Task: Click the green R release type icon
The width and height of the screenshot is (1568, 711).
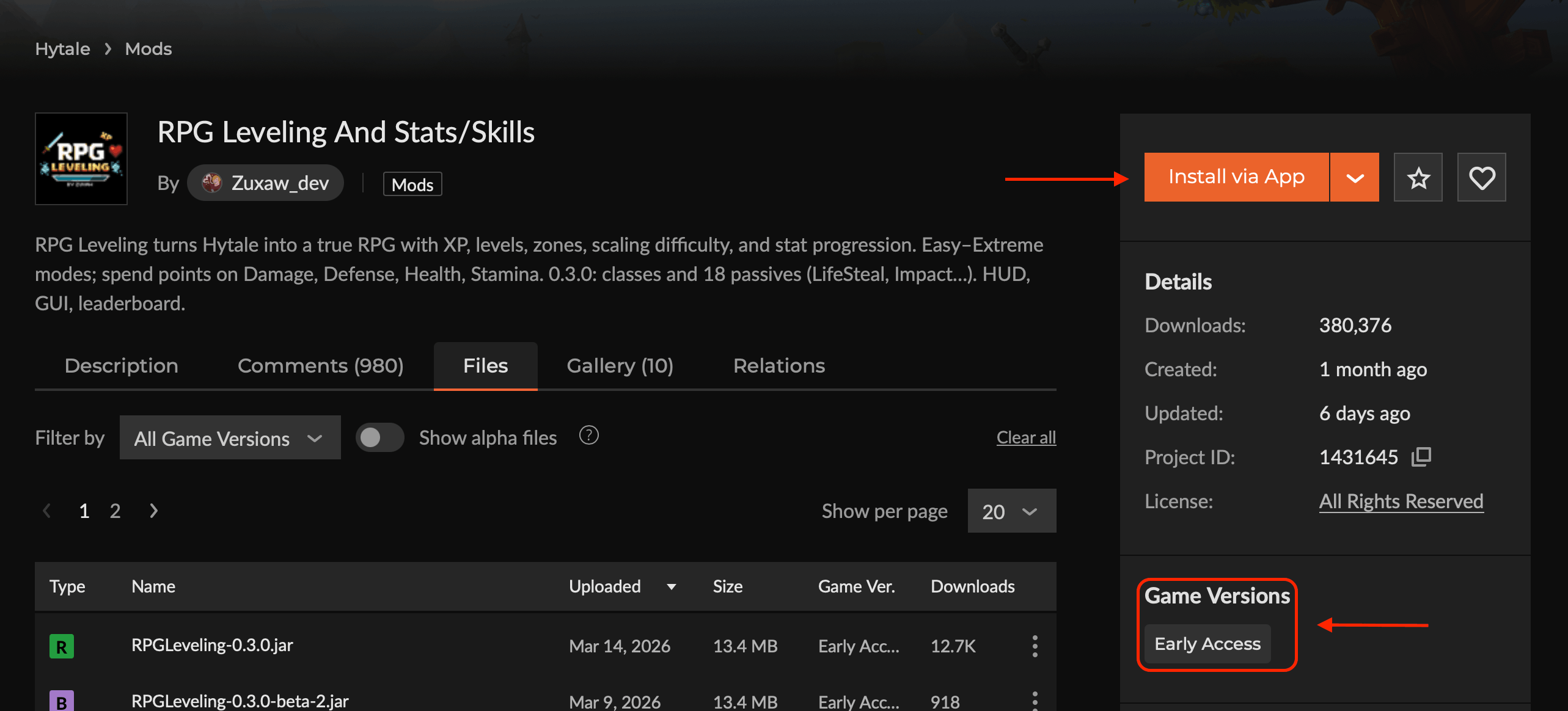Action: pyautogui.click(x=62, y=646)
